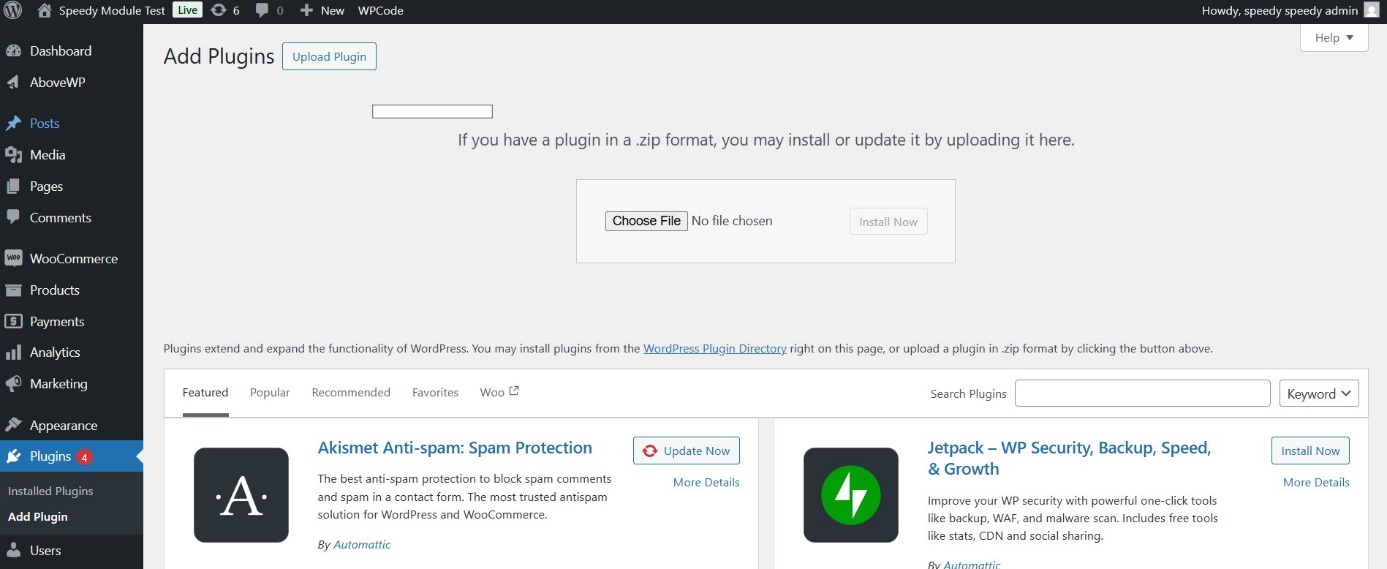1387x569 pixels.
Task: Click the Akismet plugin logo
Action: 241,495
